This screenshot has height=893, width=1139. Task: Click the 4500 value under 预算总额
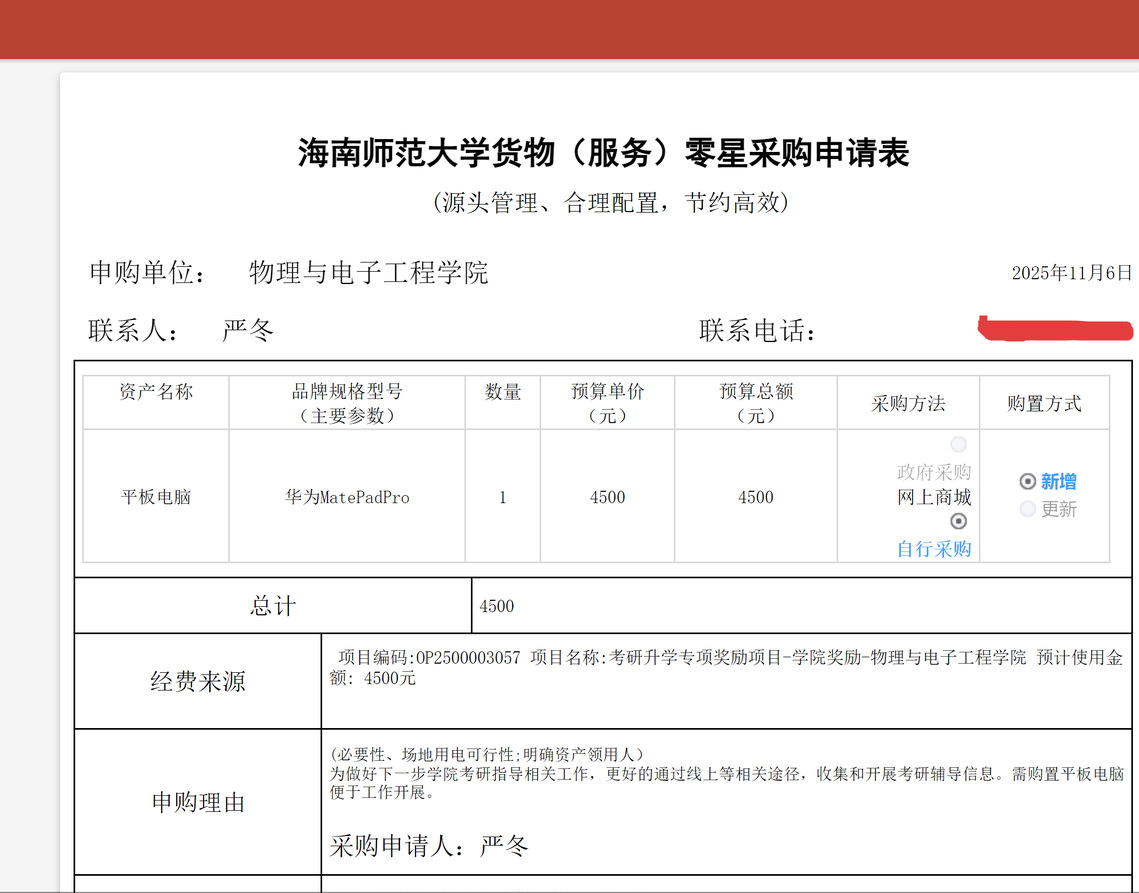coord(755,497)
